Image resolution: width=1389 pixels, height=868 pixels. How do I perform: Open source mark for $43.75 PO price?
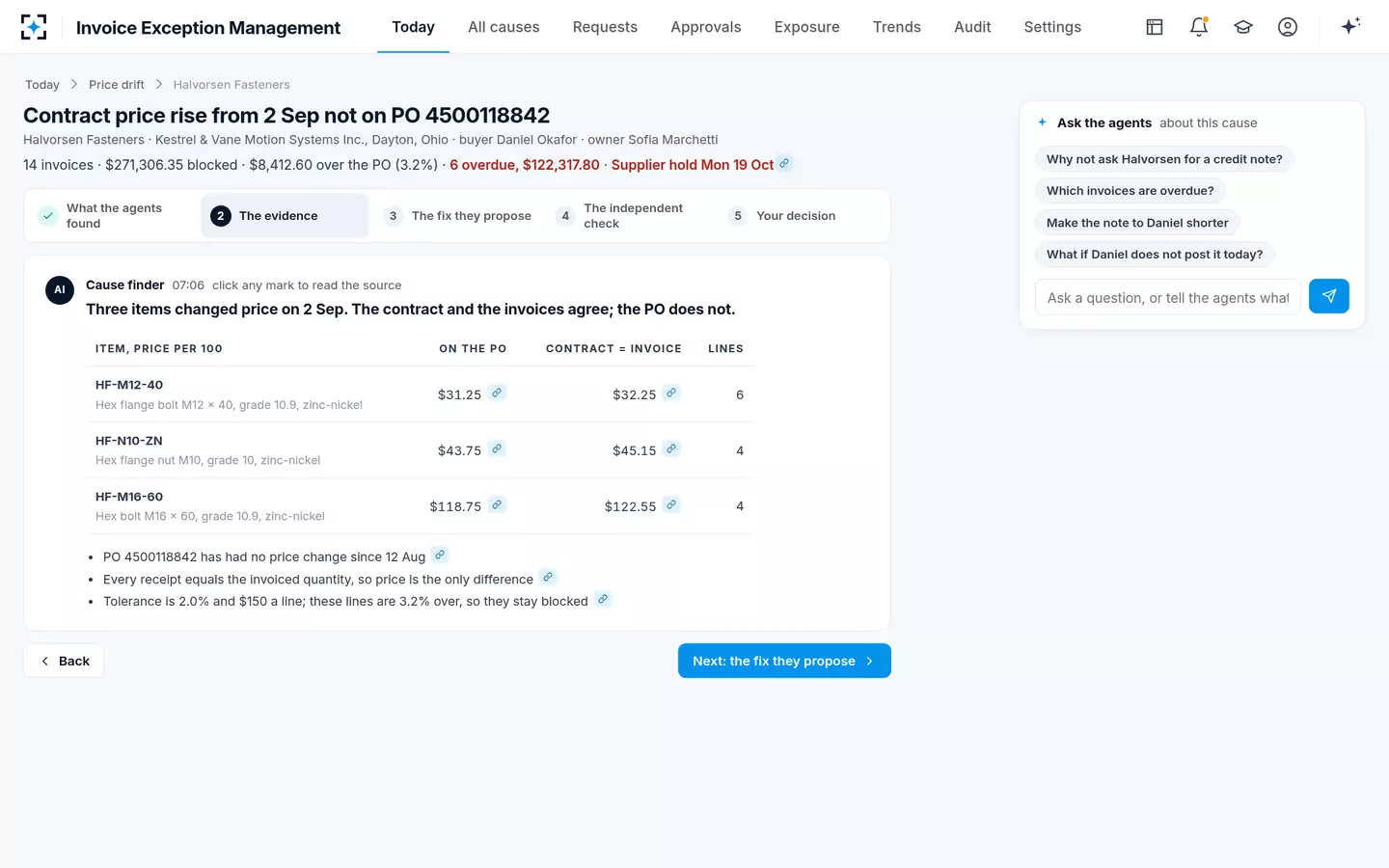click(497, 448)
